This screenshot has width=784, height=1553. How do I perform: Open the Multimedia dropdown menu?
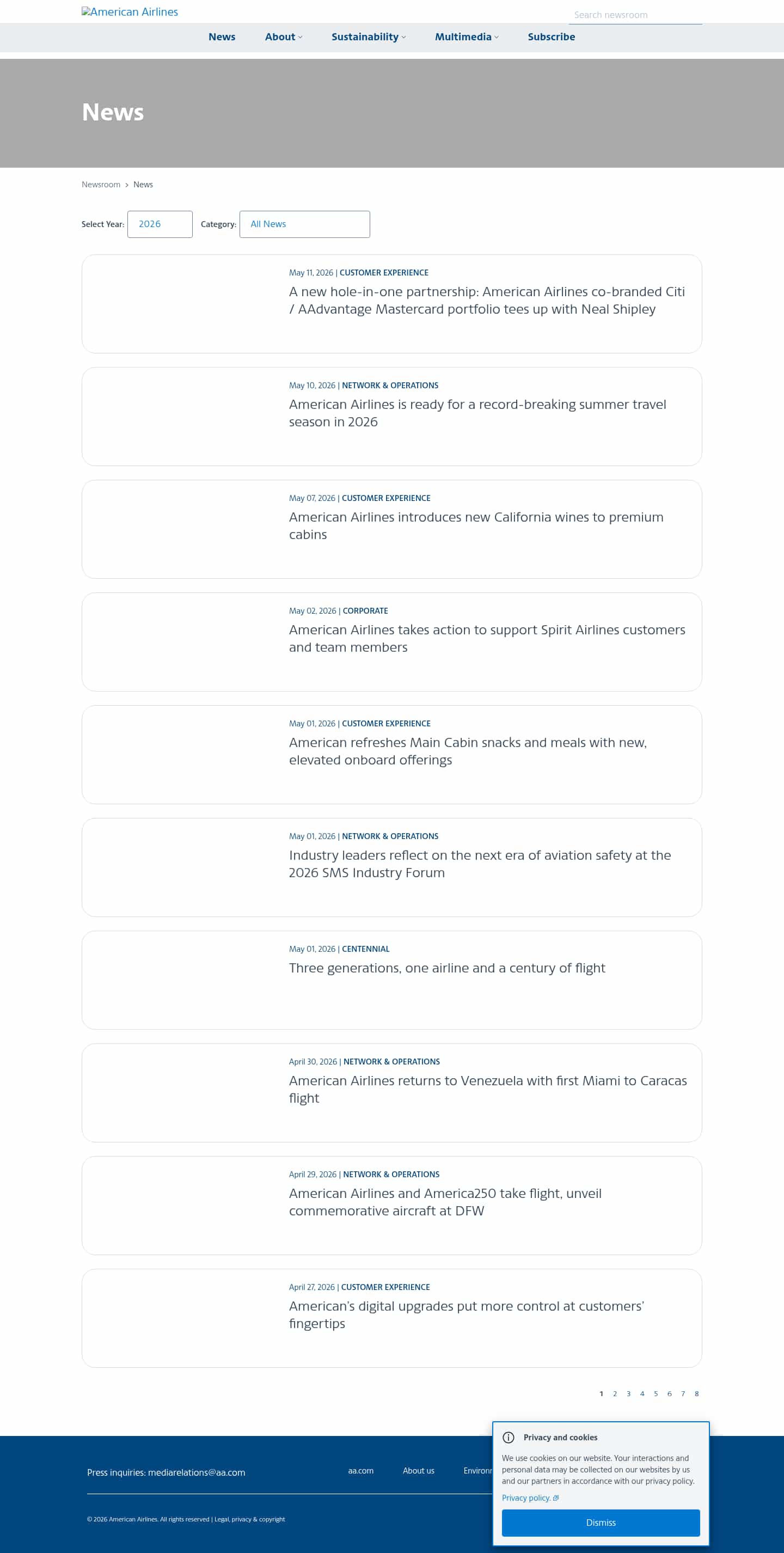[467, 37]
